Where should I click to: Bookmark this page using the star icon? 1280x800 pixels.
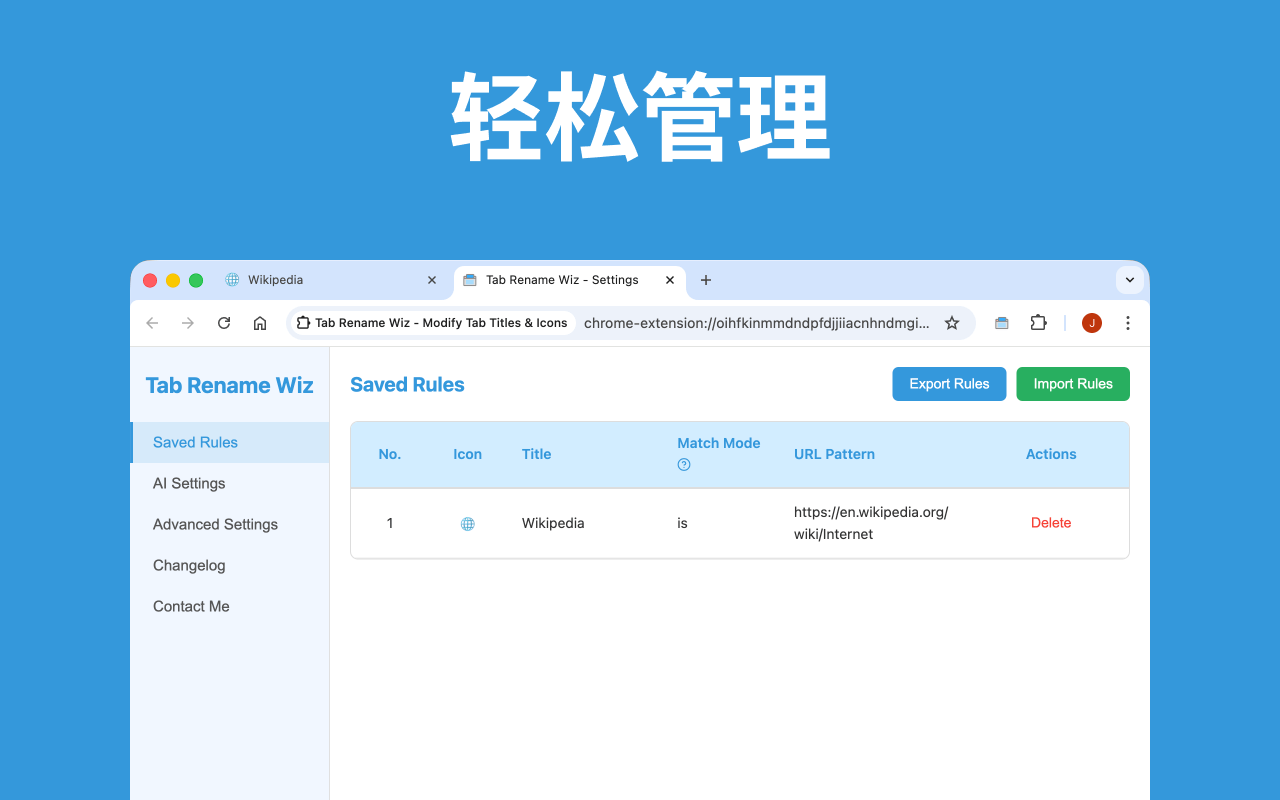pos(952,322)
